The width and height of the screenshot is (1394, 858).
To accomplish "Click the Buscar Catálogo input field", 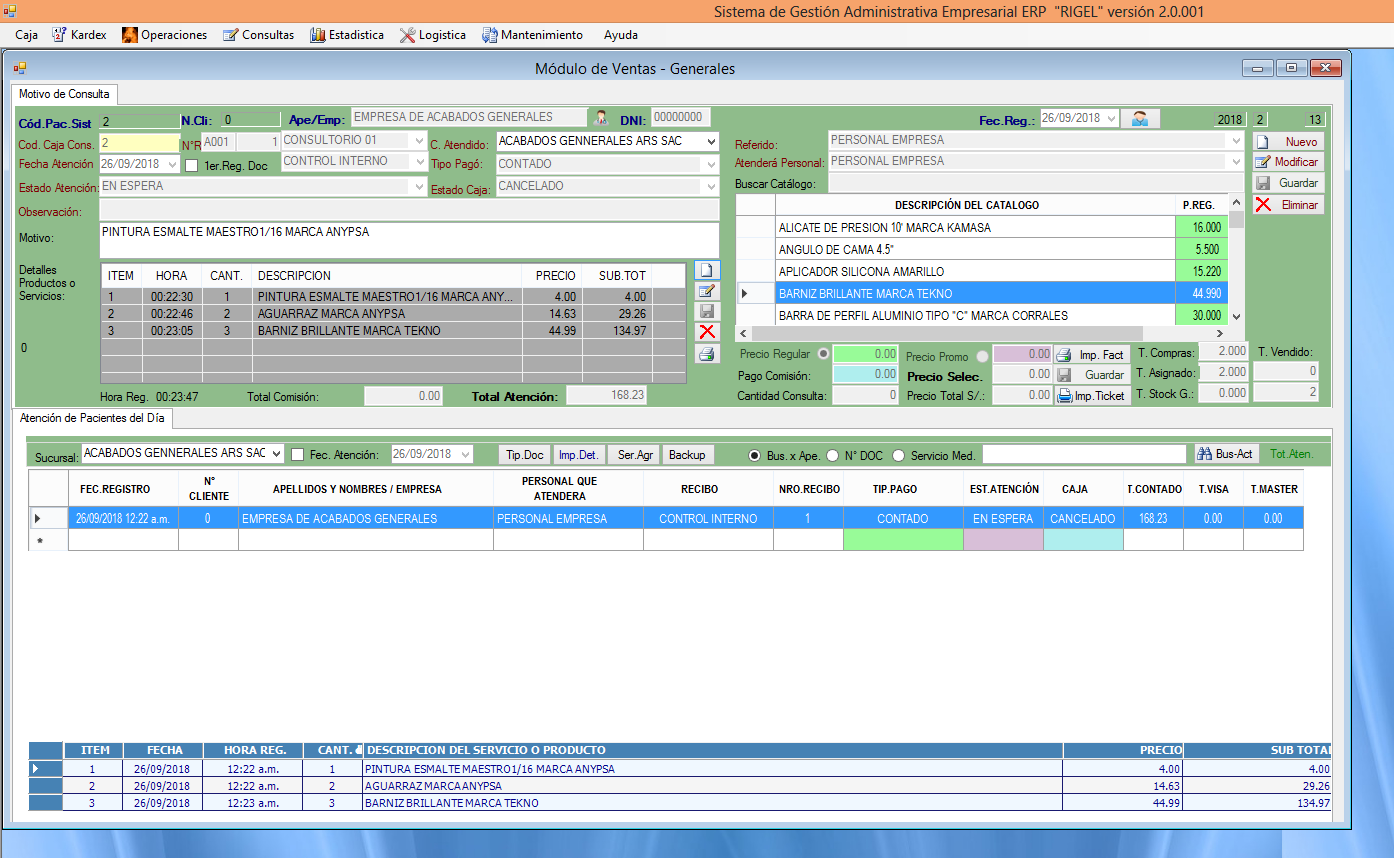I will (x=1036, y=183).
